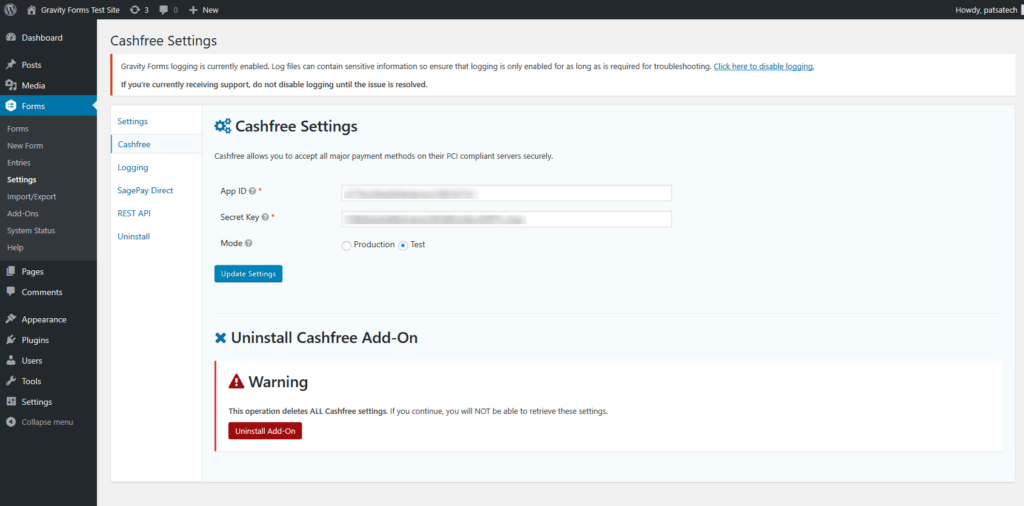This screenshot has height=506, width=1024.
Task: Click the gears icon beside Cashfree Settings
Action: click(223, 126)
